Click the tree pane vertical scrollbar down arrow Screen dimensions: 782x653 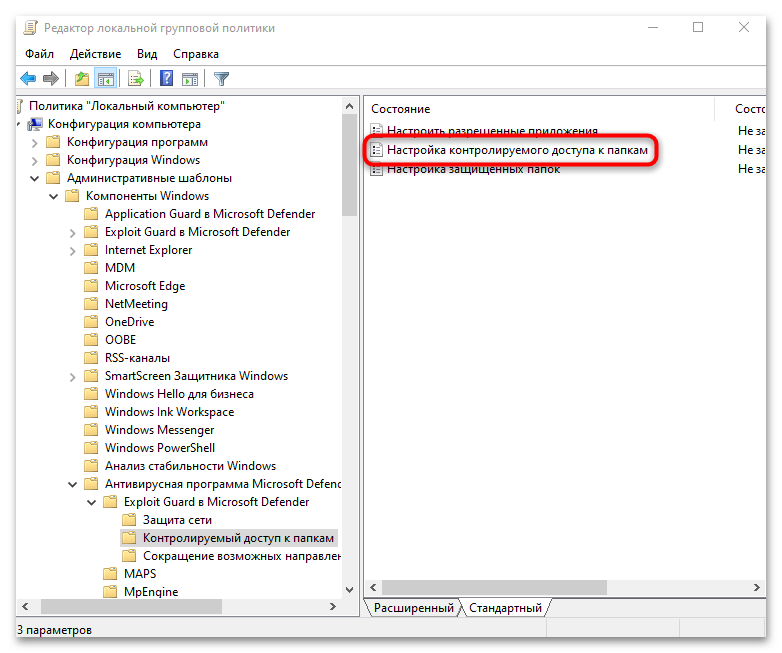click(x=350, y=589)
